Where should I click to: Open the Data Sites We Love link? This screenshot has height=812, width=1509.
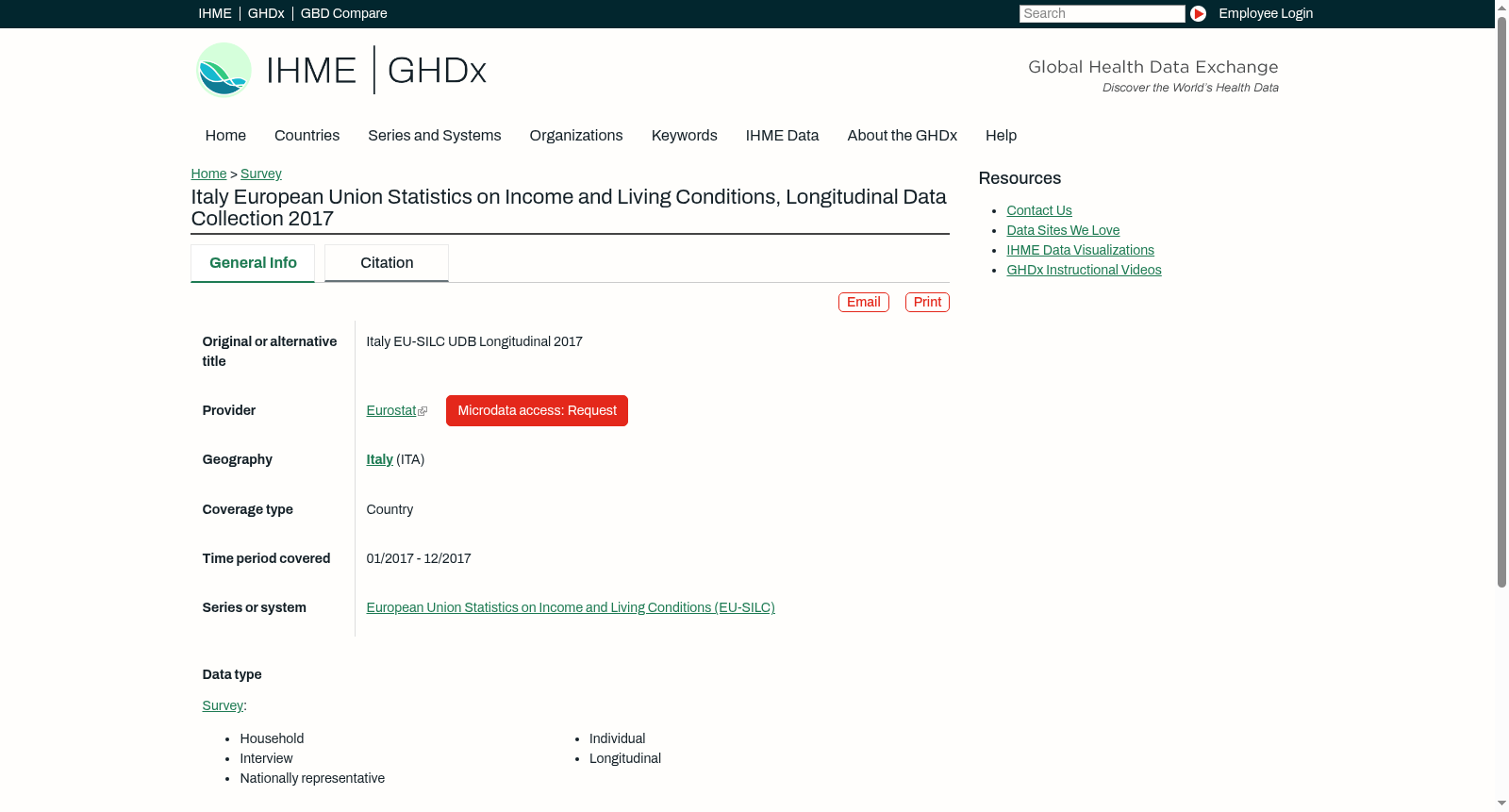click(1063, 230)
